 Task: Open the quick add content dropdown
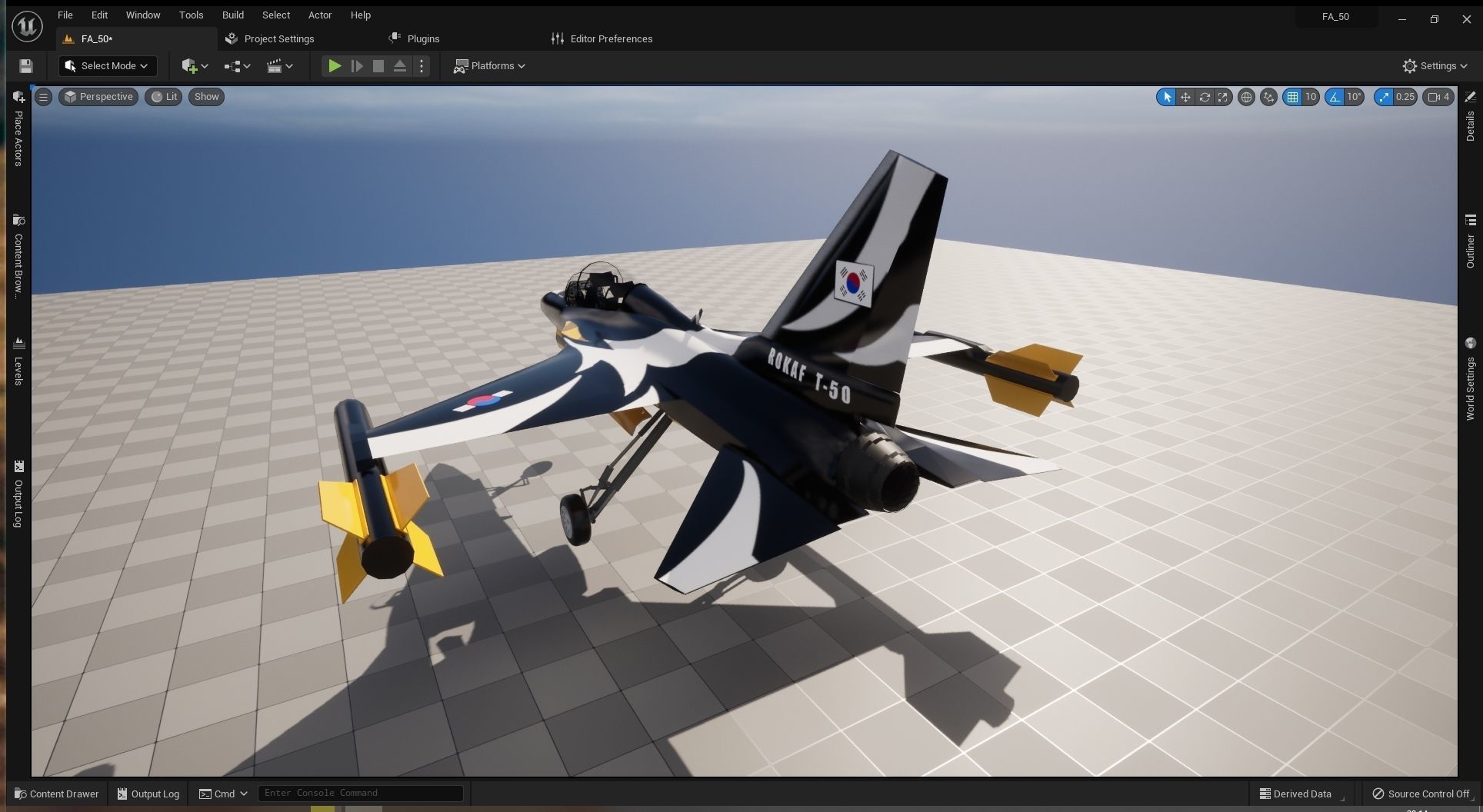pyautogui.click(x=195, y=66)
